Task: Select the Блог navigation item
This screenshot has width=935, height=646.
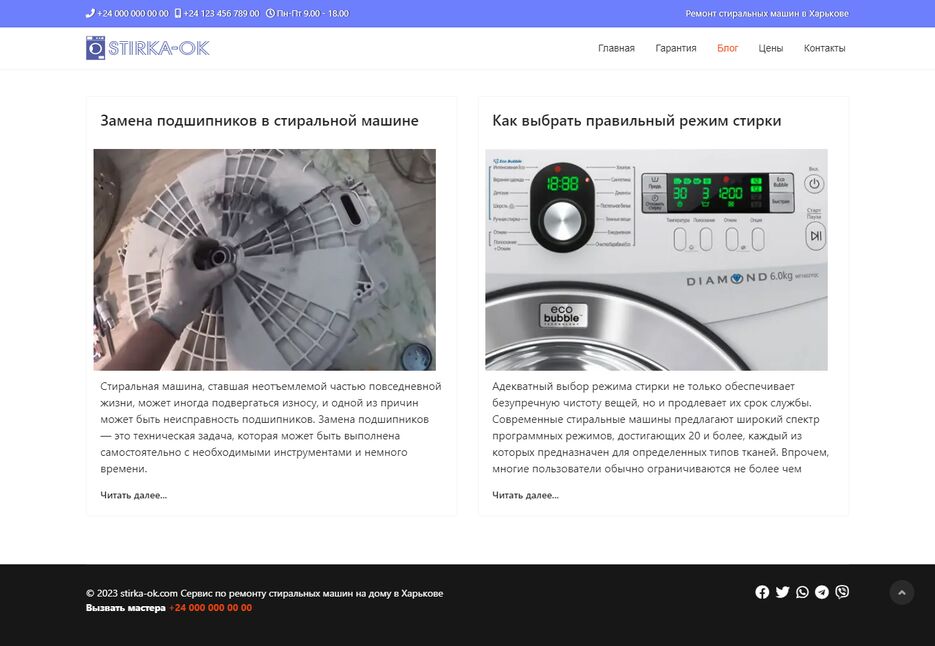Action: 728,48
